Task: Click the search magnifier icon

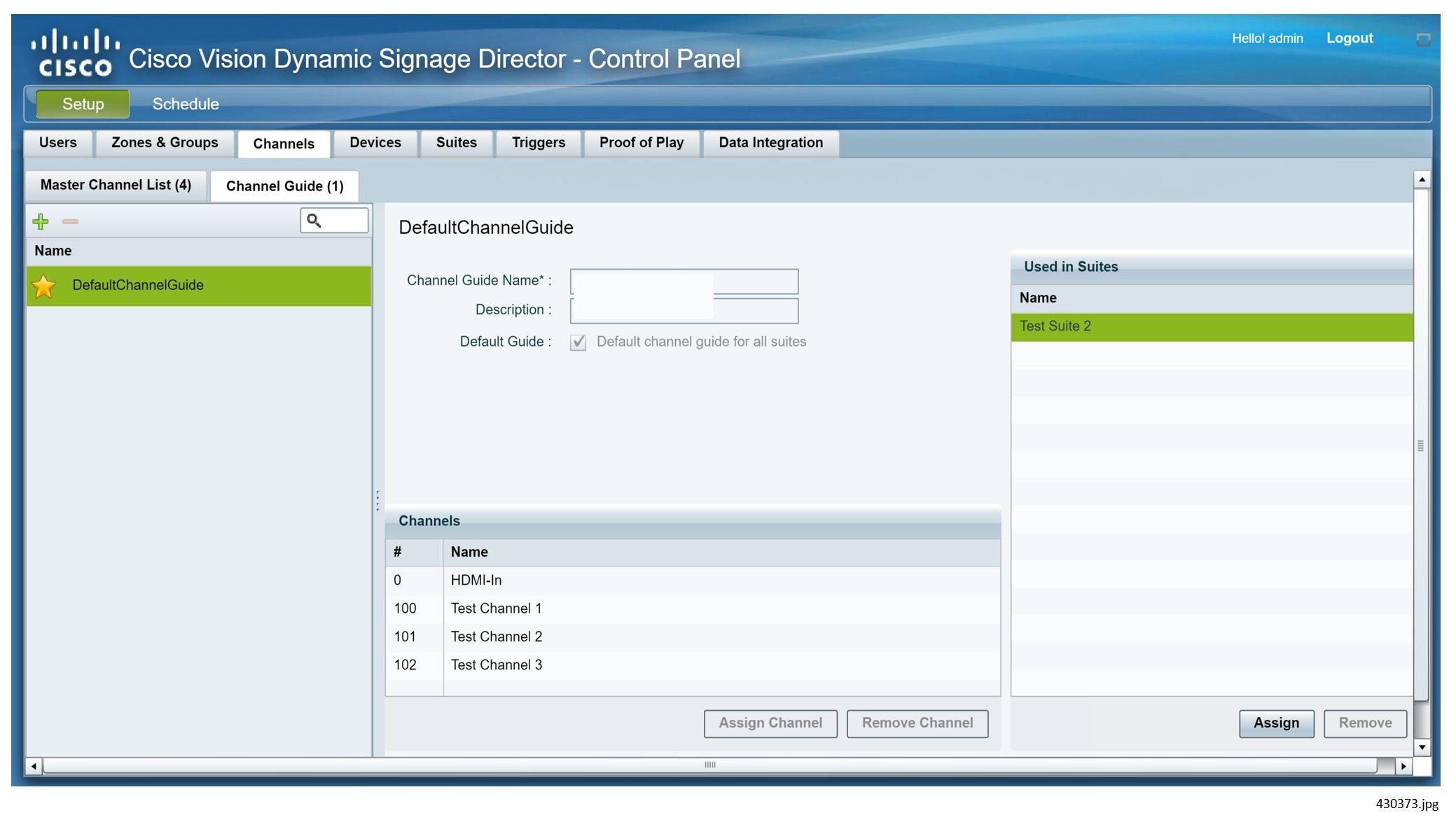Action: pyautogui.click(x=312, y=219)
